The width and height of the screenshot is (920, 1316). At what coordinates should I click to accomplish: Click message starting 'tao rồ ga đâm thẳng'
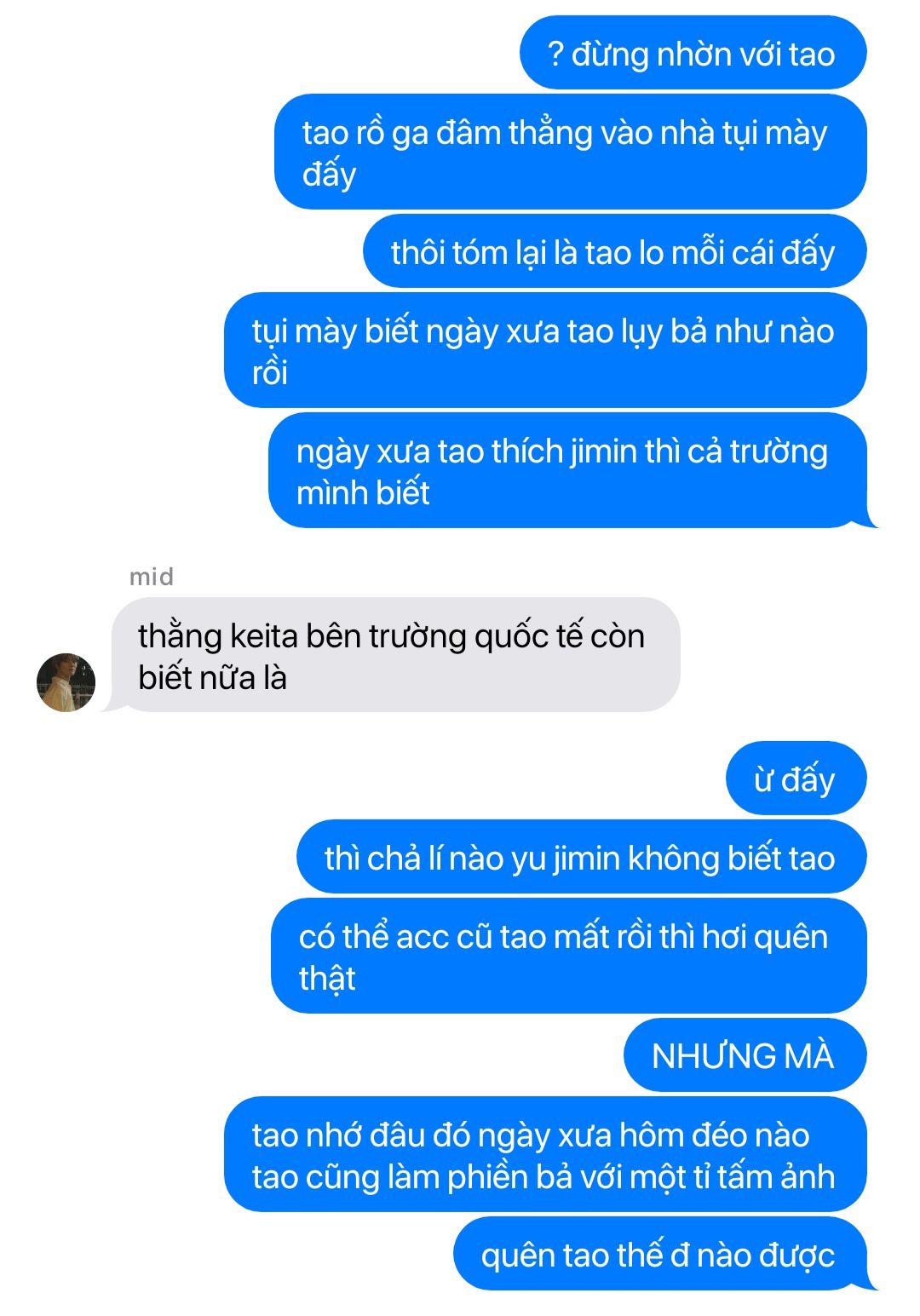click(x=570, y=152)
